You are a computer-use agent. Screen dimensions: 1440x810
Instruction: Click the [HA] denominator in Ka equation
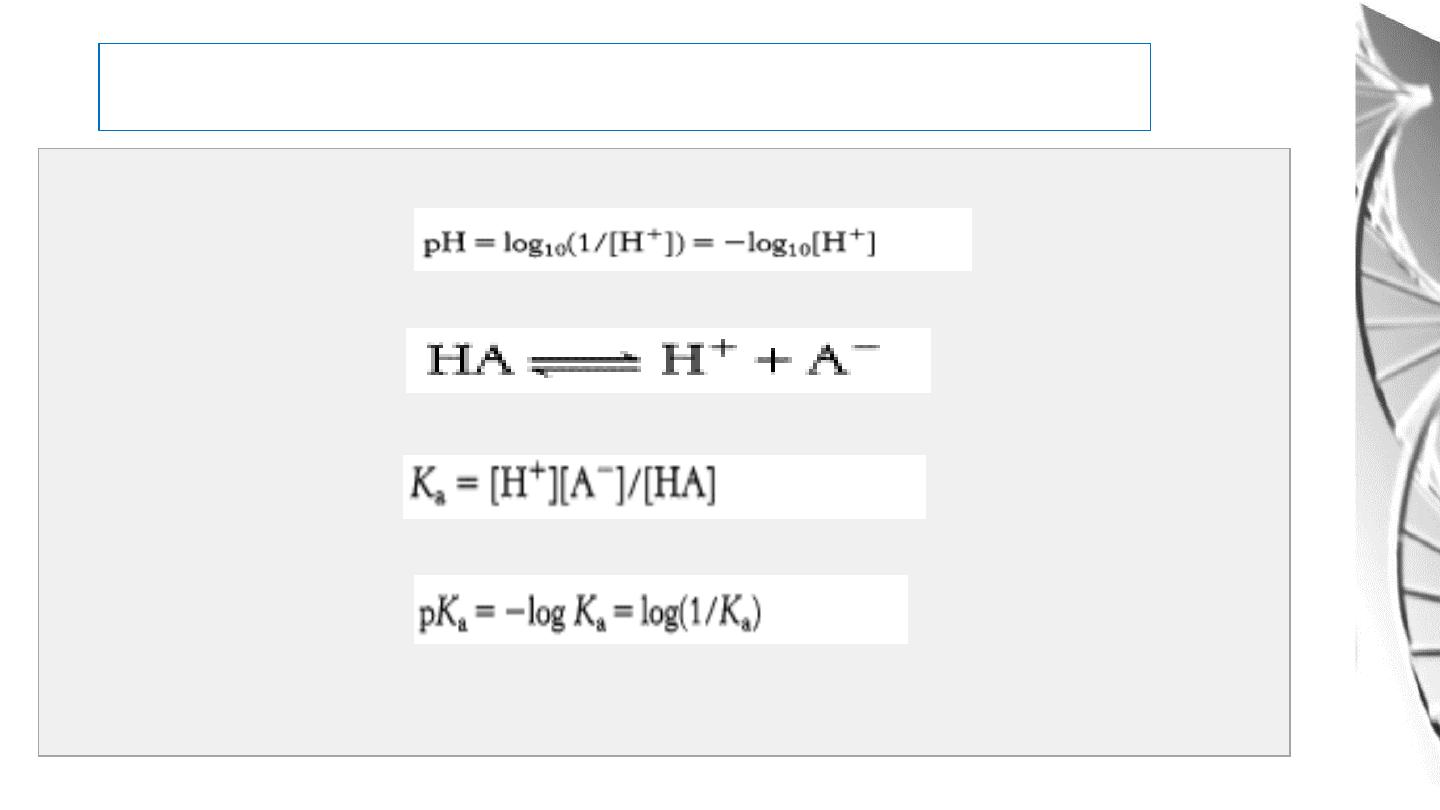pos(682,487)
